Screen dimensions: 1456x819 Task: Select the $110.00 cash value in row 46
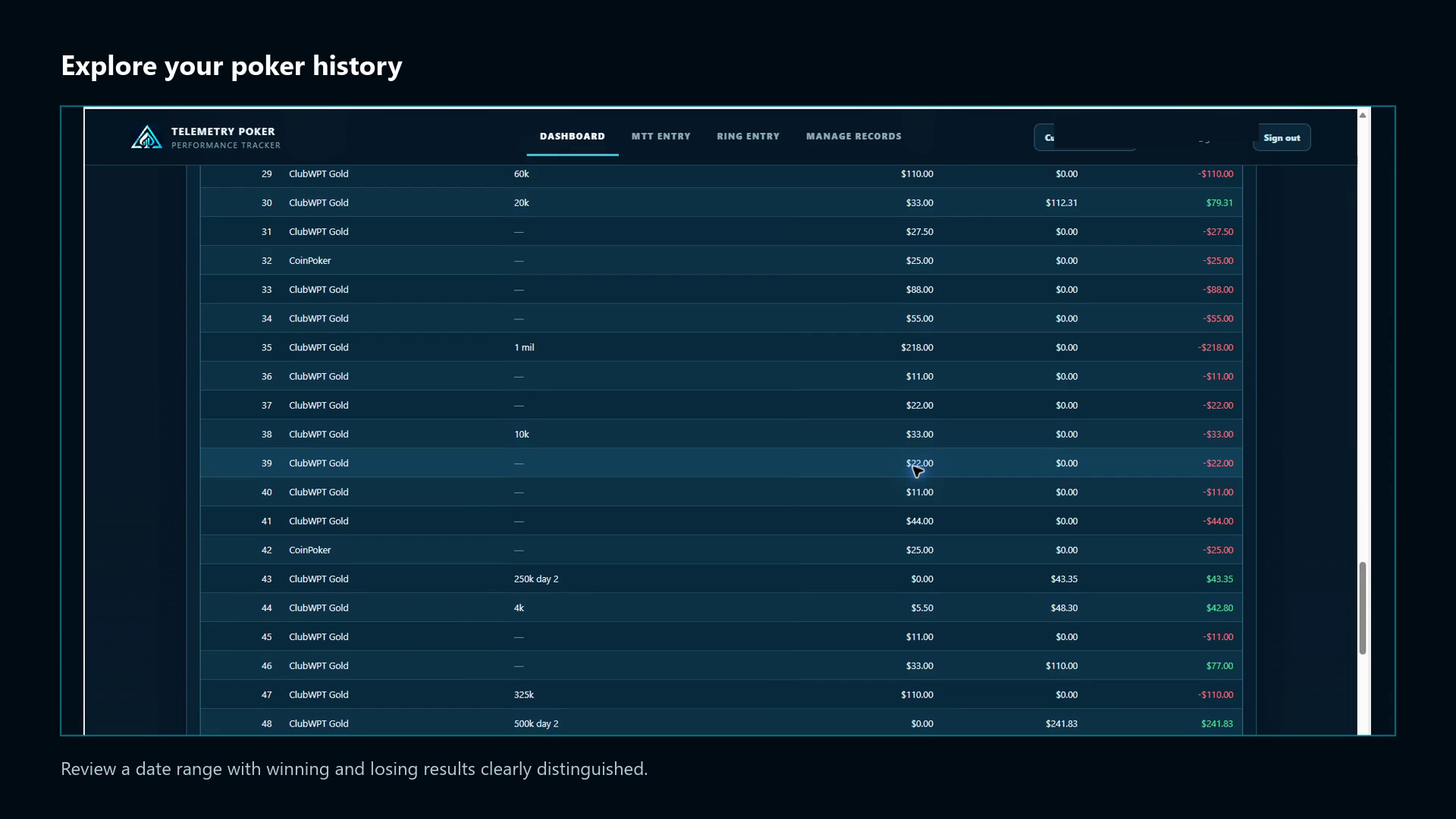(1062, 667)
